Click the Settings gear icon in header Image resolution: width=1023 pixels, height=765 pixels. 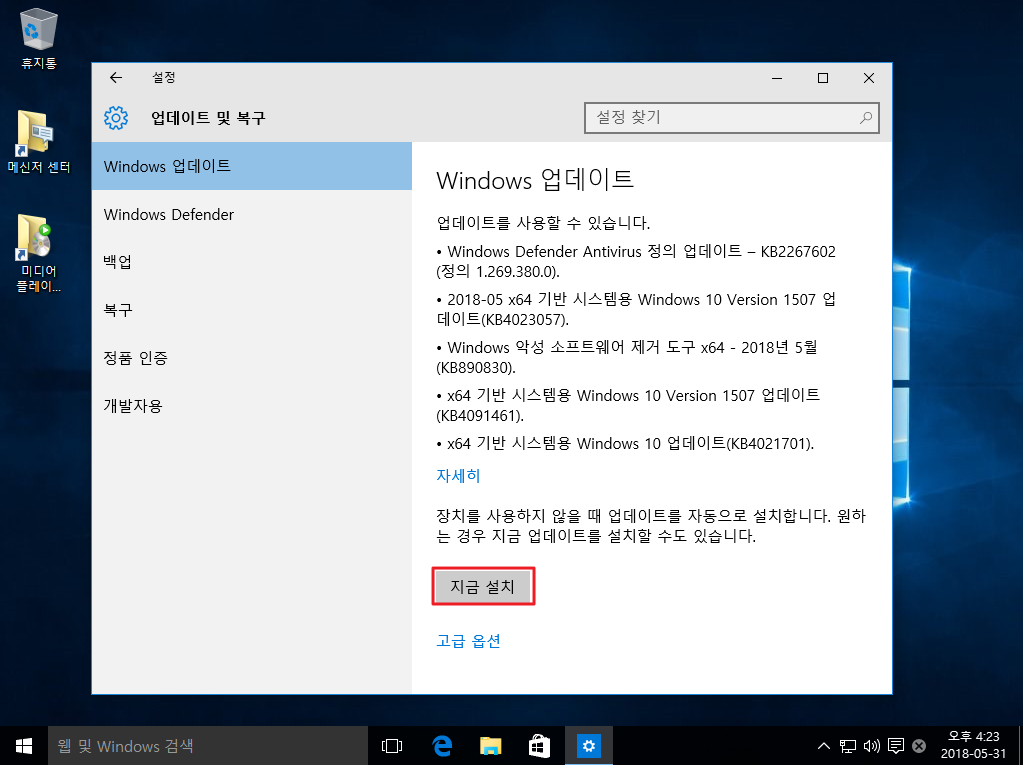point(116,118)
